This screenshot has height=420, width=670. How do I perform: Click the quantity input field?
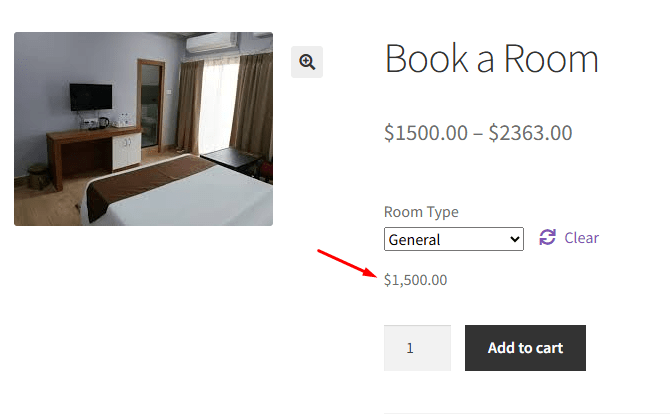point(417,348)
